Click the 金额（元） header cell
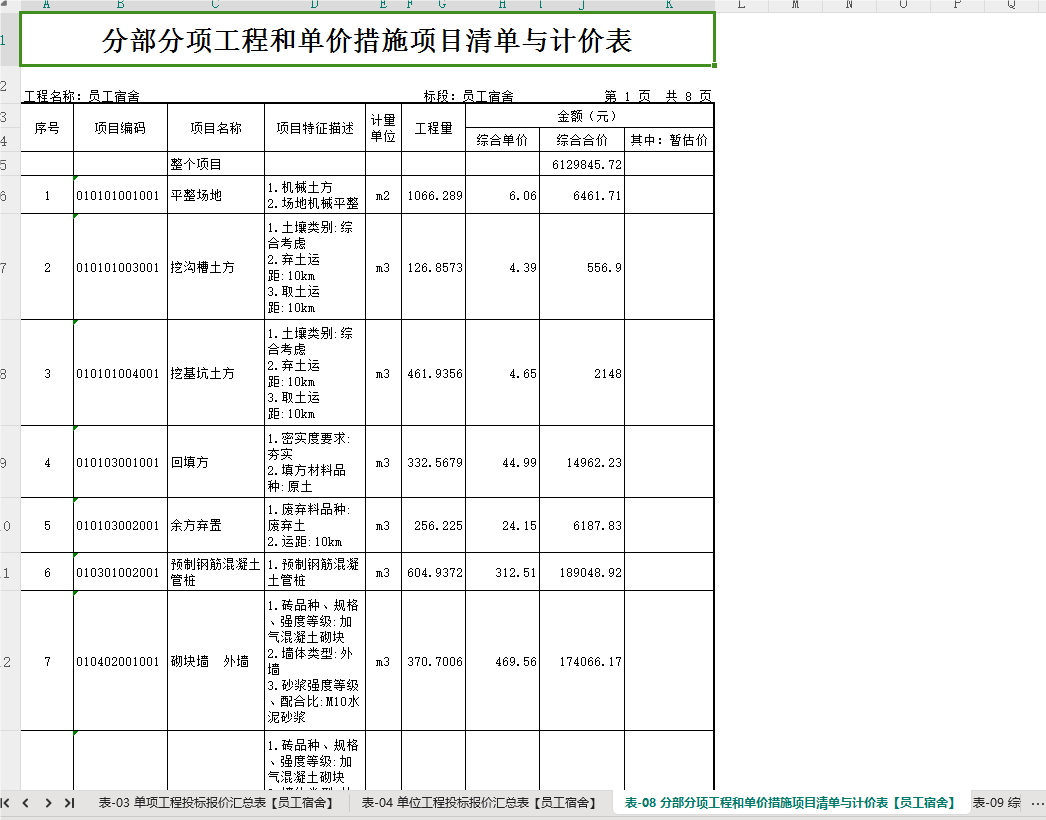Screen dimensions: 1046x820 coord(590,116)
